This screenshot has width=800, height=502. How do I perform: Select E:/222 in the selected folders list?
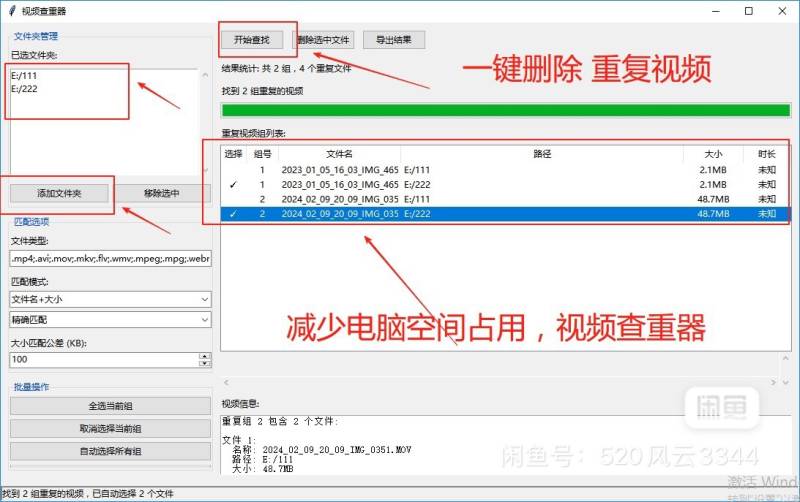24,89
